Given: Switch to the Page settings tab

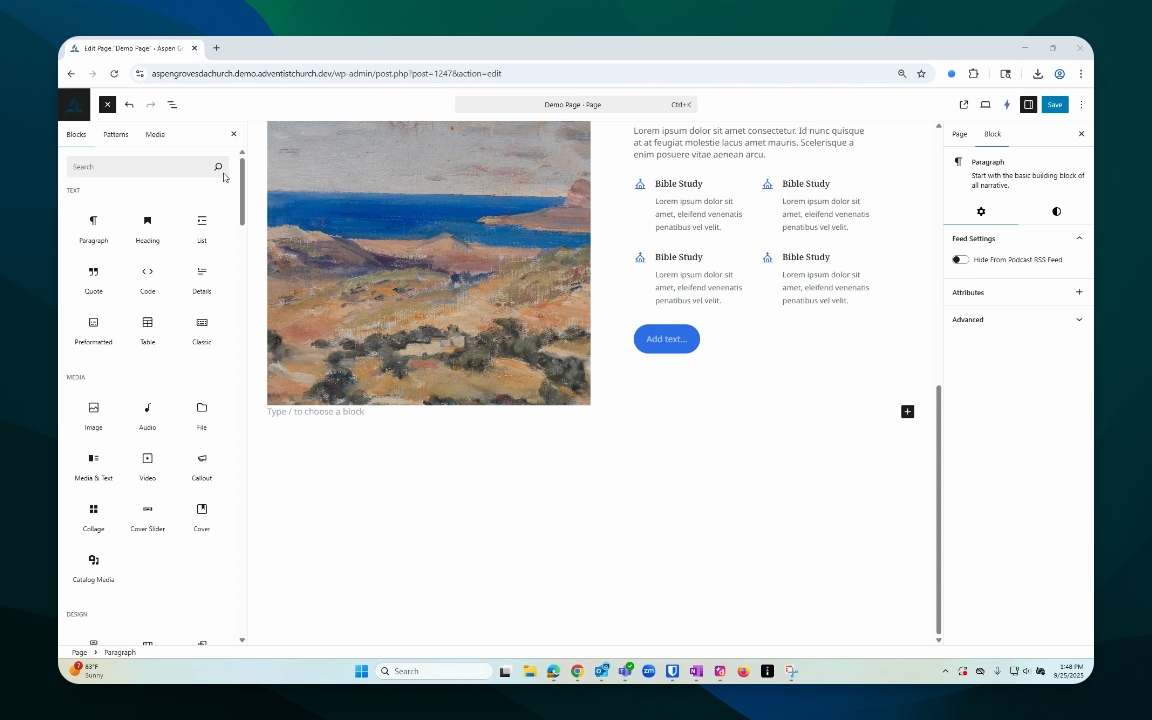Looking at the screenshot, I should [960, 134].
